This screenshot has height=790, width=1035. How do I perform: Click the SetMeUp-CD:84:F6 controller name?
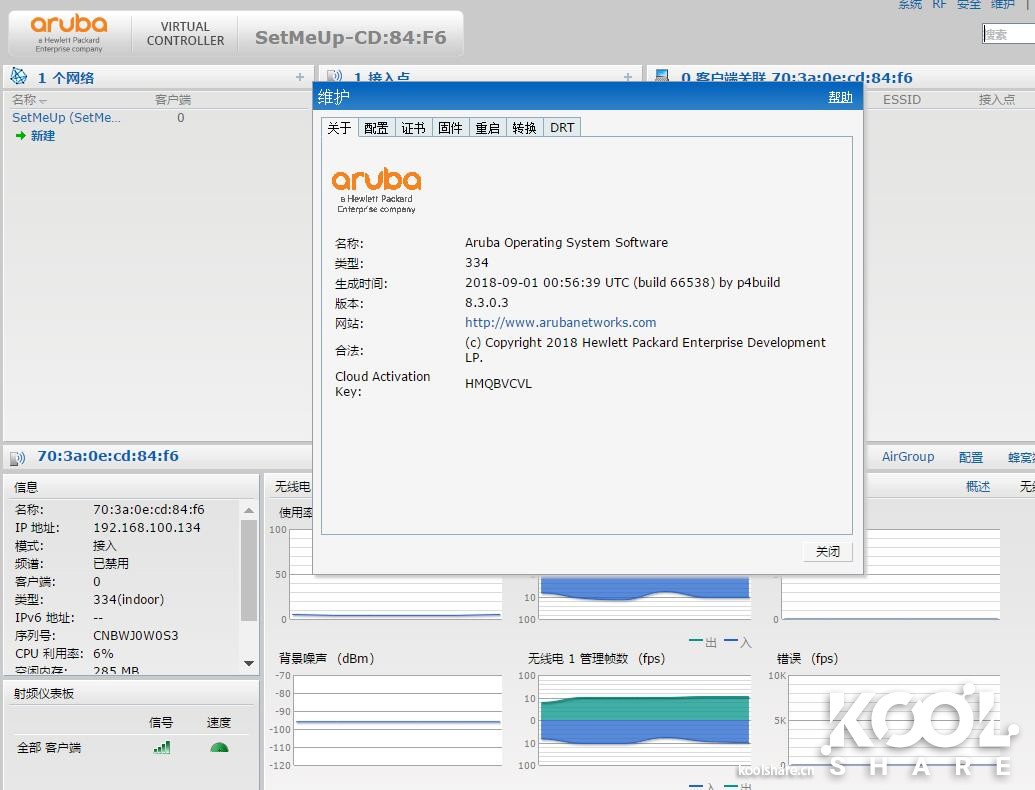pos(351,38)
